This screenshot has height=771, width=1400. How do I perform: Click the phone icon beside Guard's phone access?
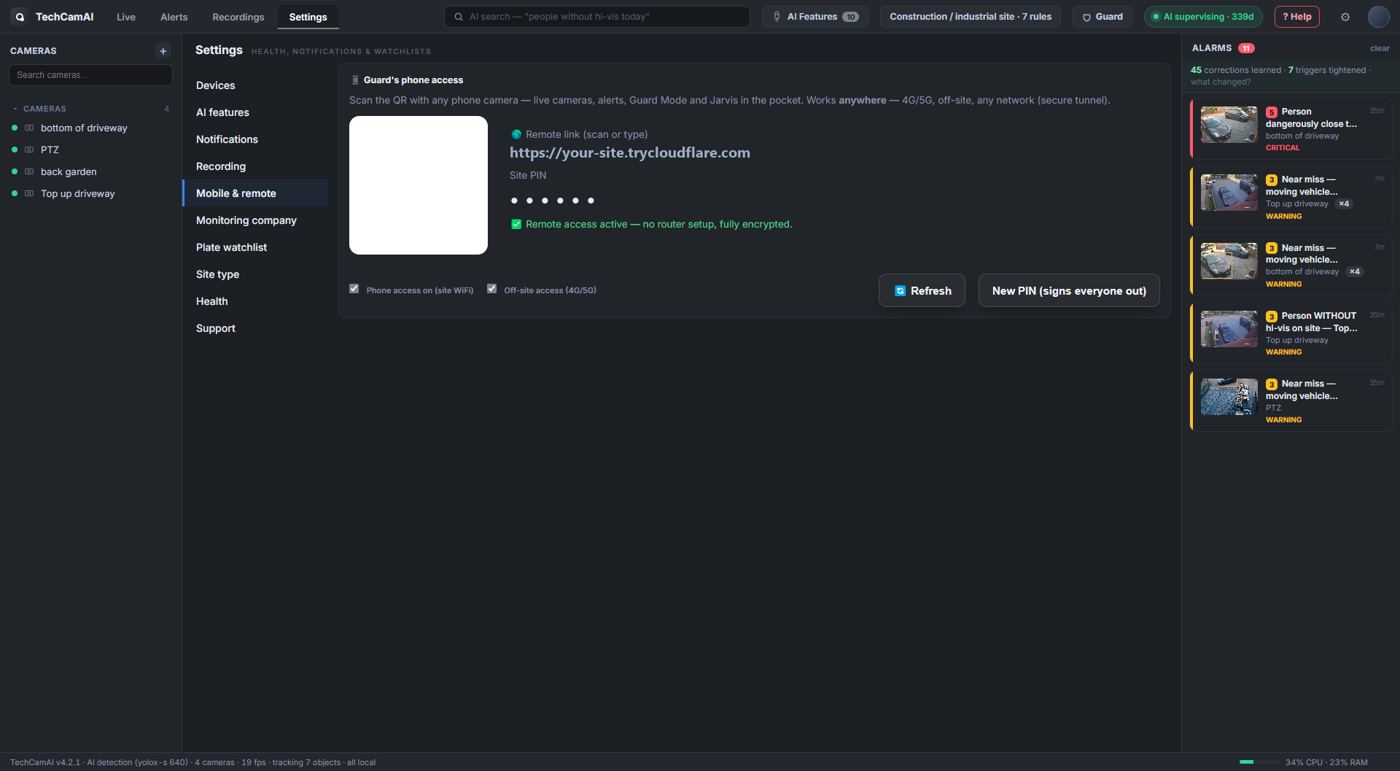pos(355,80)
